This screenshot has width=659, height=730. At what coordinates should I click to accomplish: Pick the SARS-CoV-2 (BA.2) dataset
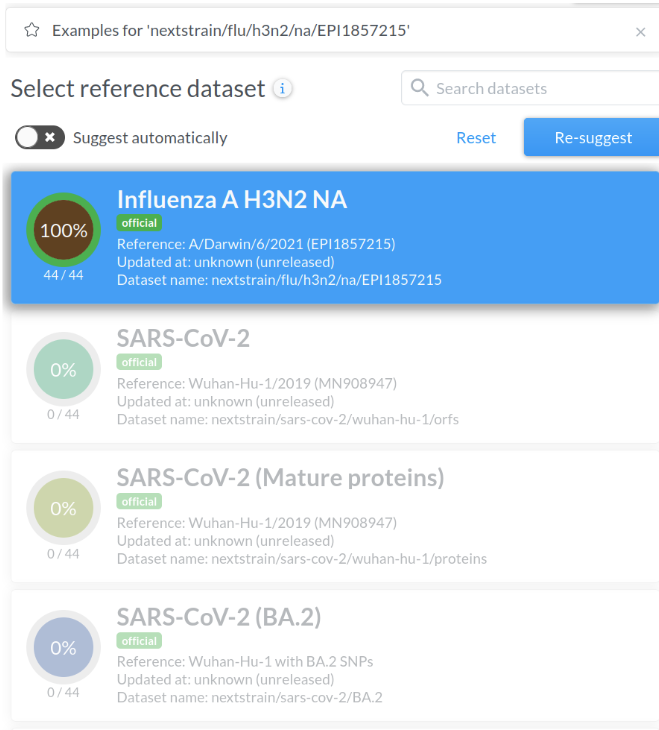coord(219,617)
